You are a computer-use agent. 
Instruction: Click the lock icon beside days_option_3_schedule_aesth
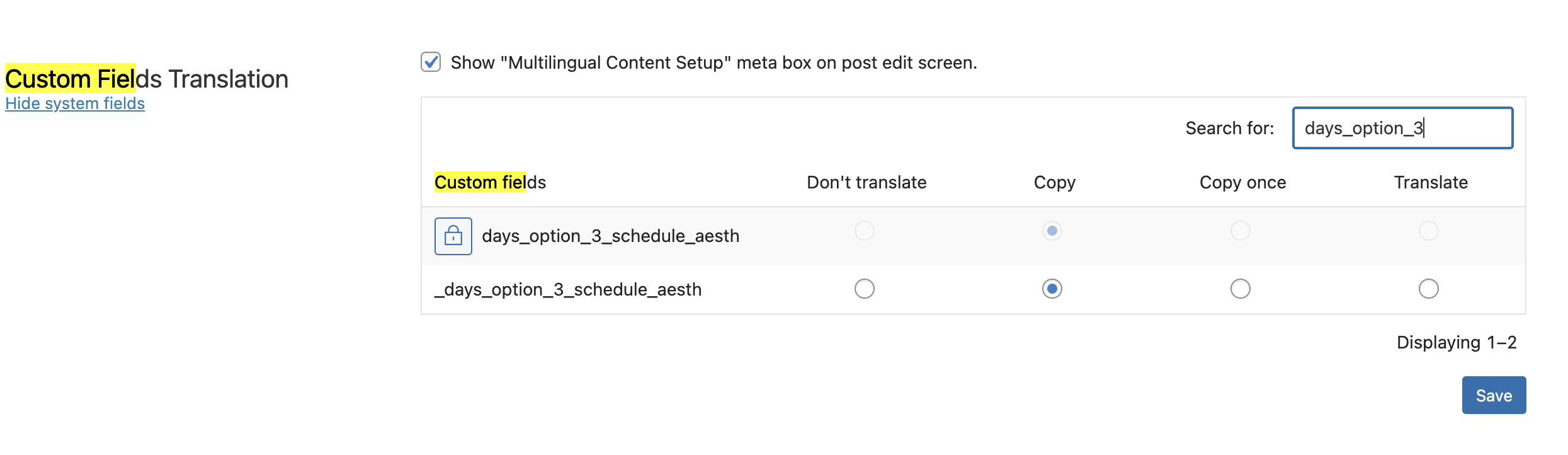click(453, 236)
